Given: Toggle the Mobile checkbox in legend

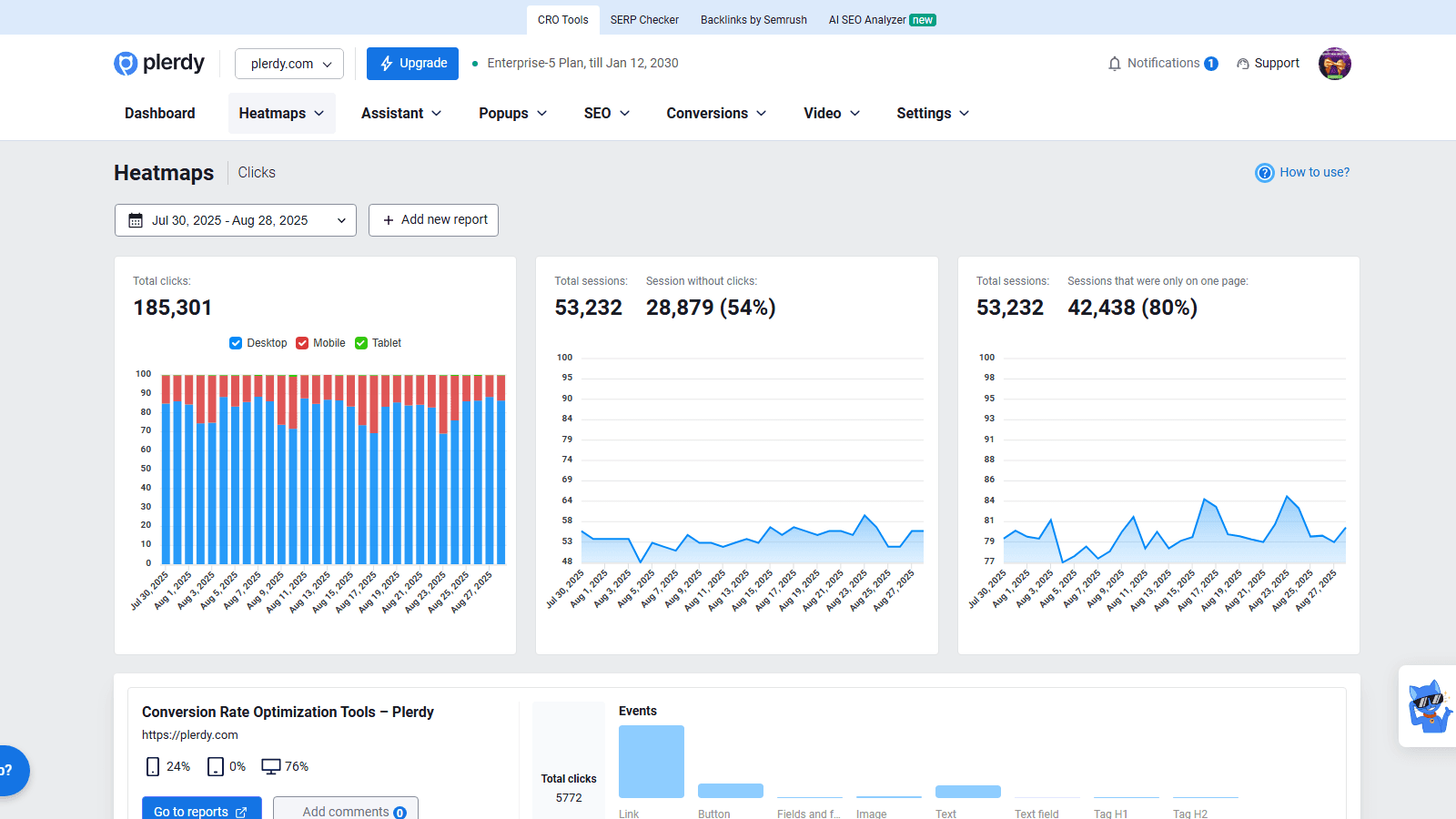Looking at the screenshot, I should tap(302, 343).
